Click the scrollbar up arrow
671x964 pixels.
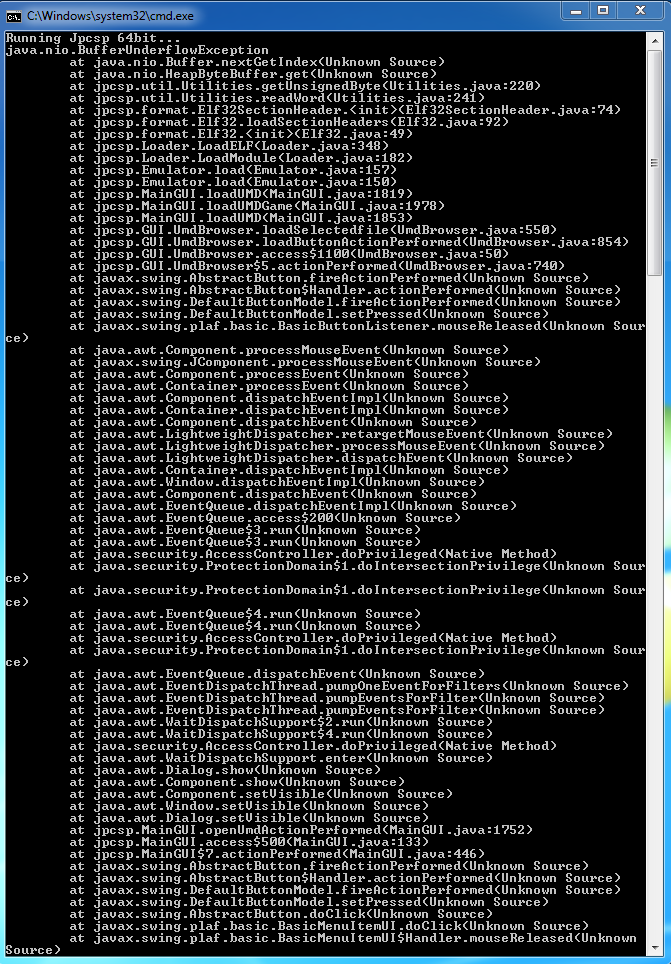pos(655,39)
